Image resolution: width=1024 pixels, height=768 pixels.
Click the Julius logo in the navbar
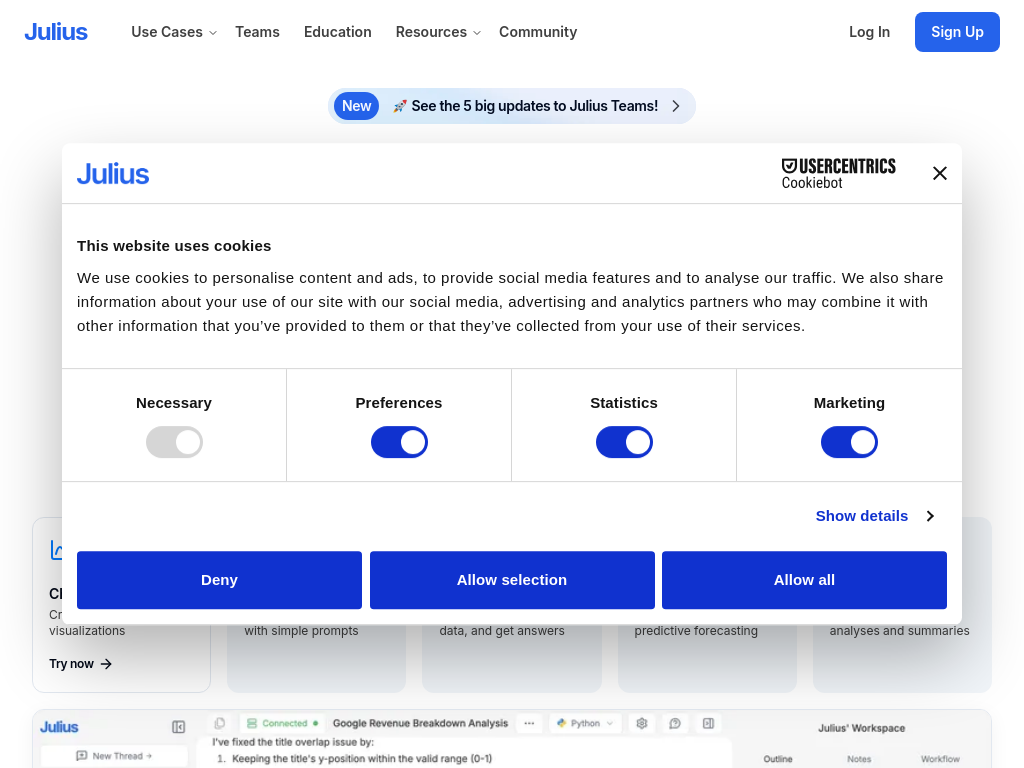point(56,32)
